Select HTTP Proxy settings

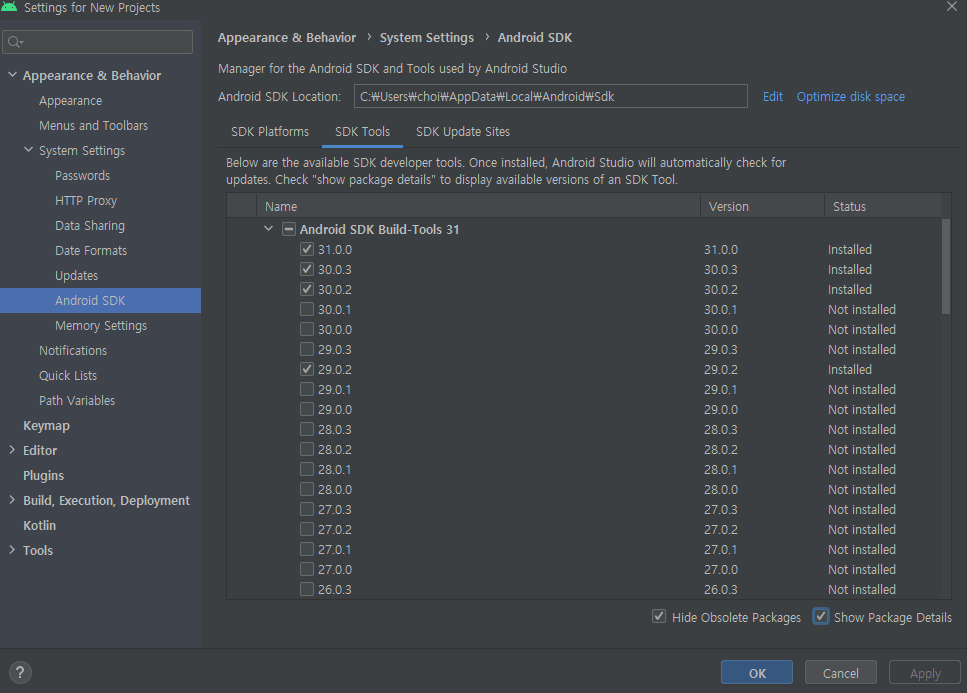[x=86, y=200]
